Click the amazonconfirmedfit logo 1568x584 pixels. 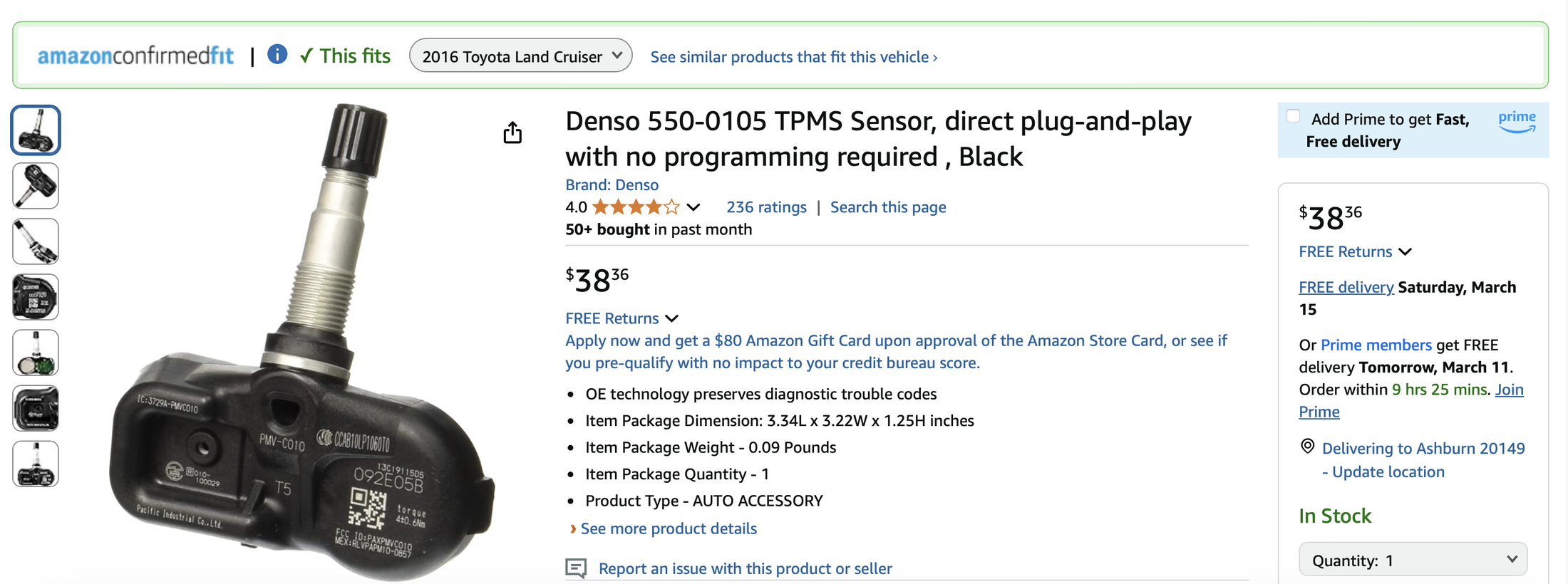tap(135, 56)
